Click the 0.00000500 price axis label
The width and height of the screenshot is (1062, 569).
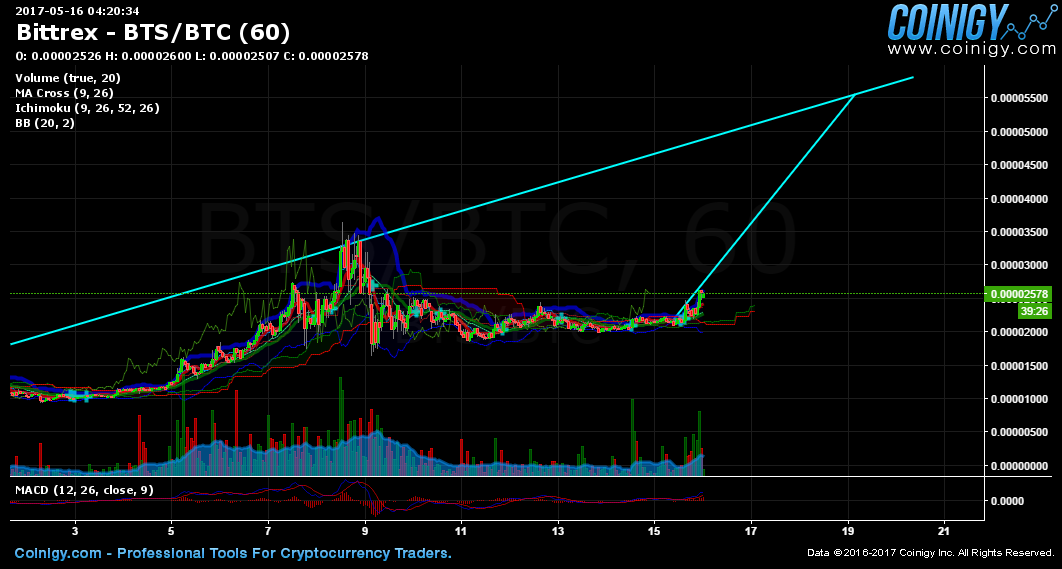click(1020, 432)
